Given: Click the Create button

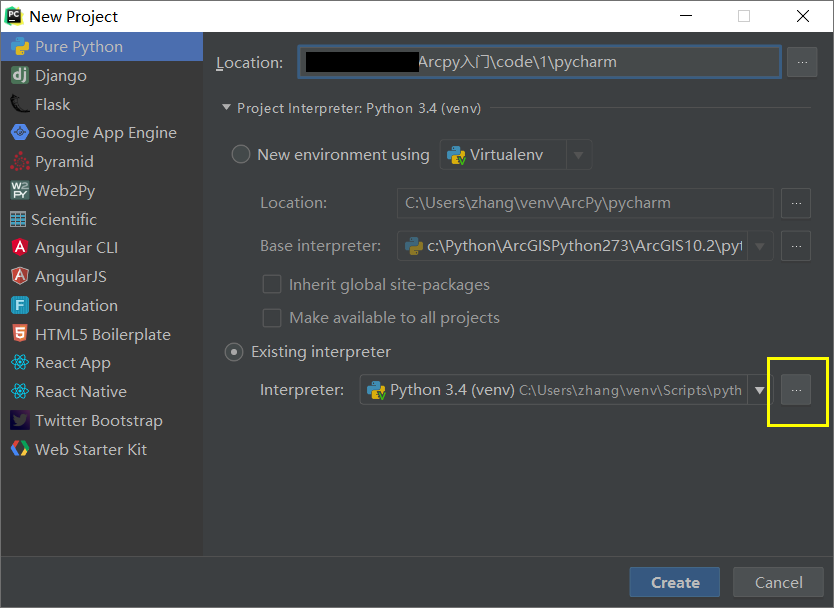Looking at the screenshot, I should pyautogui.click(x=674, y=582).
